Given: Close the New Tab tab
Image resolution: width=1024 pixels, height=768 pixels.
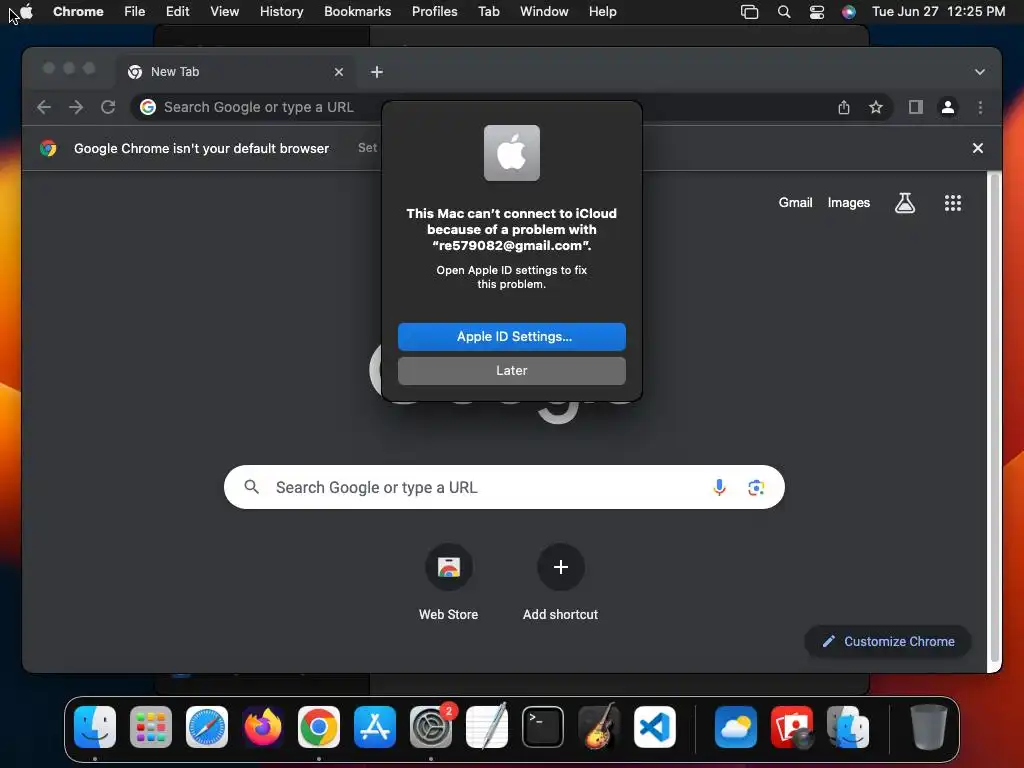Looking at the screenshot, I should tap(339, 72).
